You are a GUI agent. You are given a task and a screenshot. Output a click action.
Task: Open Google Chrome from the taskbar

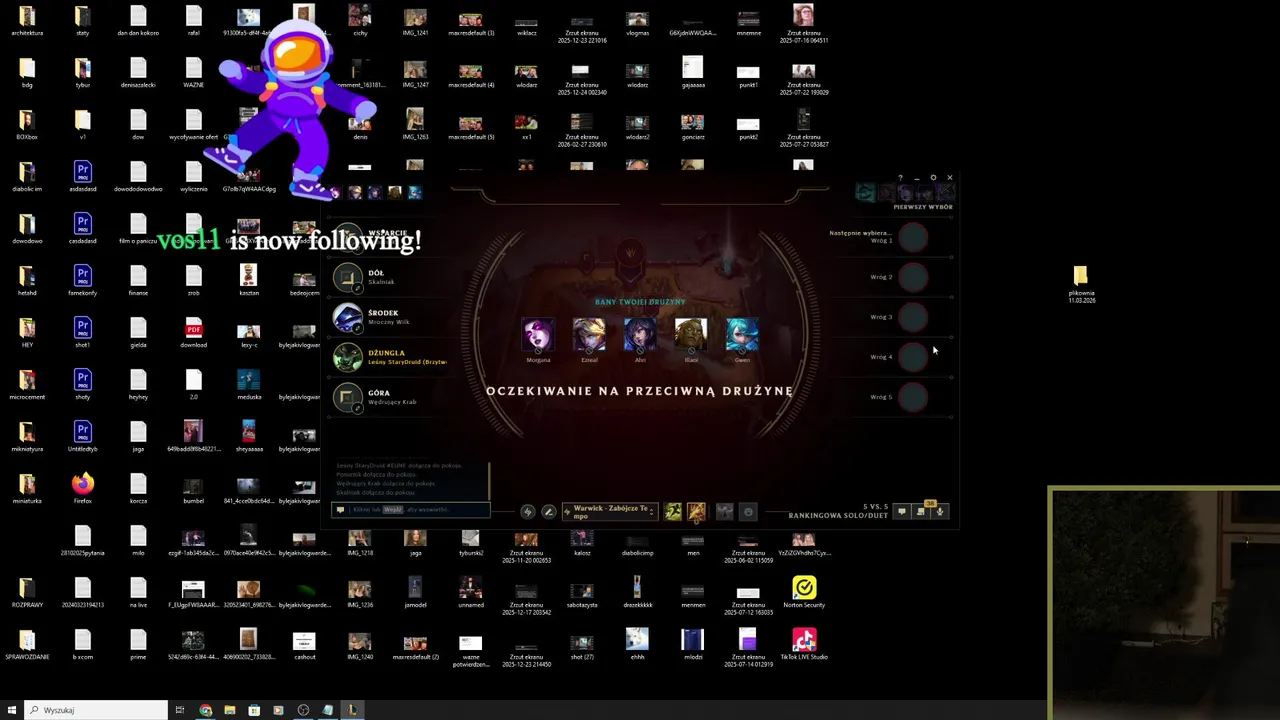[x=205, y=710]
